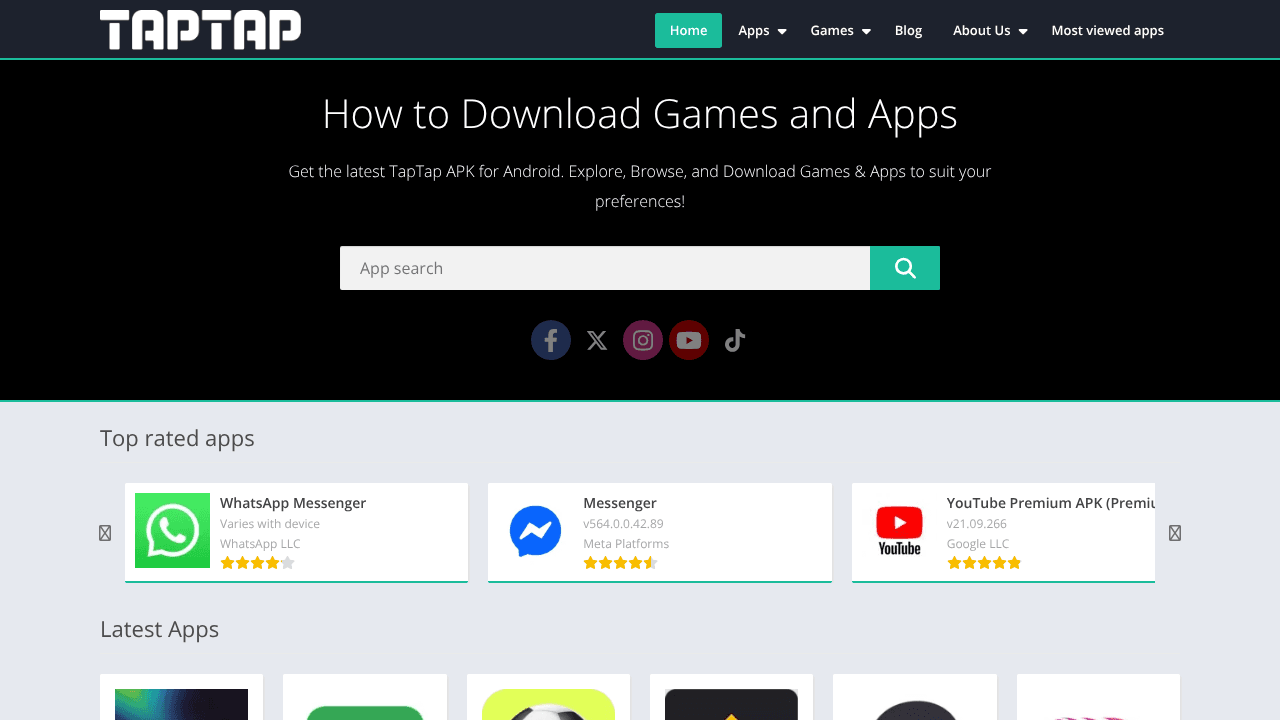The height and width of the screenshot is (720, 1280).
Task: Click the 'Google LLC' developer text
Action: pyautogui.click(x=978, y=544)
